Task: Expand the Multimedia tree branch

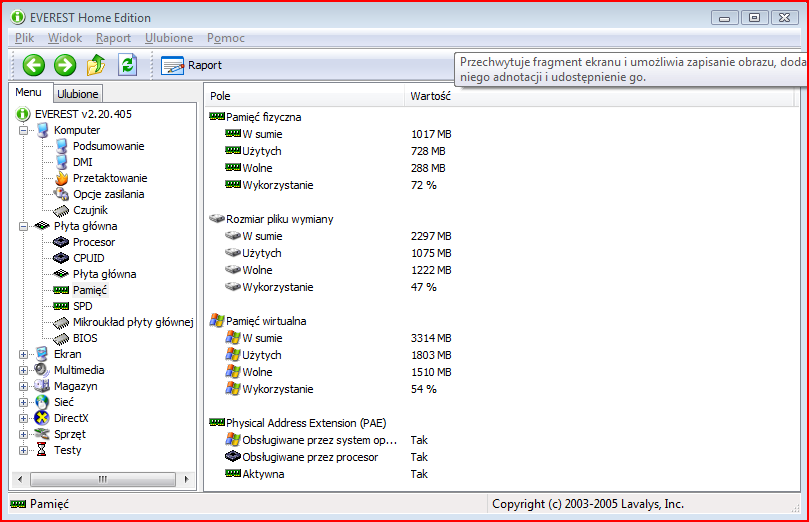Action: (23, 370)
